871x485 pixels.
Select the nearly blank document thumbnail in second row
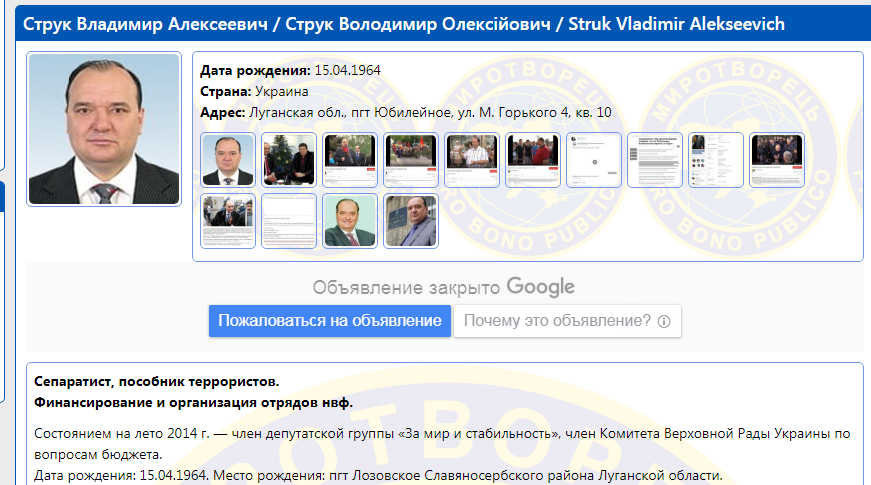tap(289, 221)
